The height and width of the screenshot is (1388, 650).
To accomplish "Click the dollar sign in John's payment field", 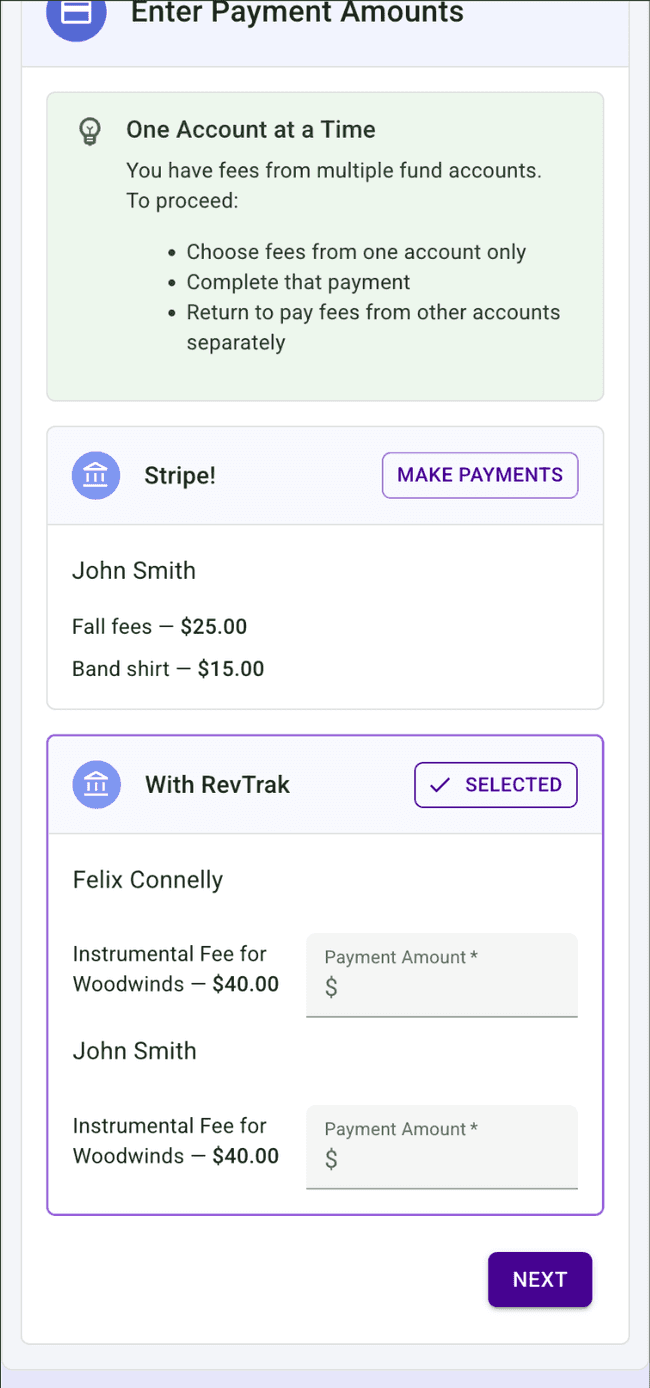I will coord(330,1159).
